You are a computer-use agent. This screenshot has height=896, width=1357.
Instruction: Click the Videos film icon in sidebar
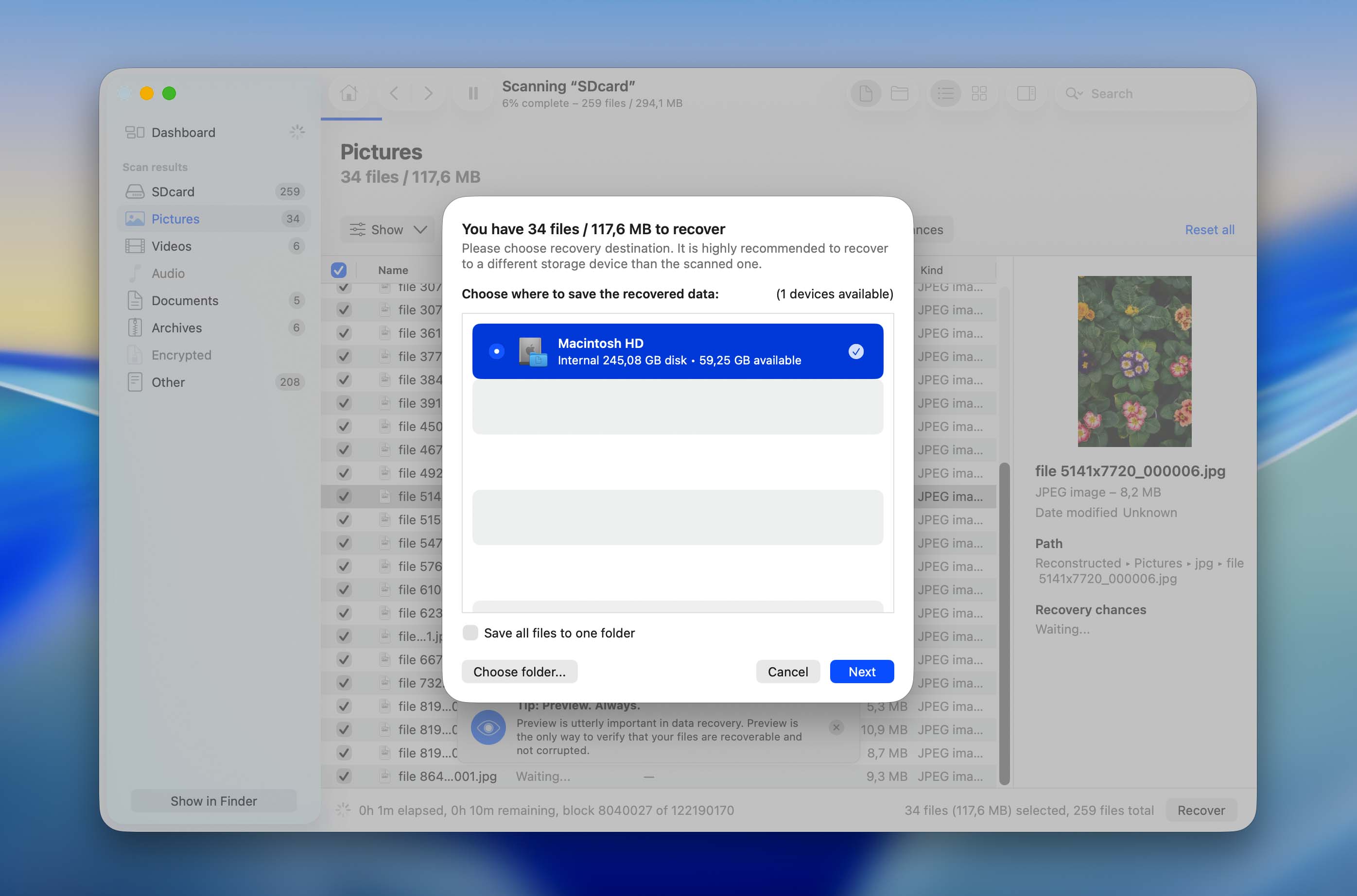(x=135, y=246)
